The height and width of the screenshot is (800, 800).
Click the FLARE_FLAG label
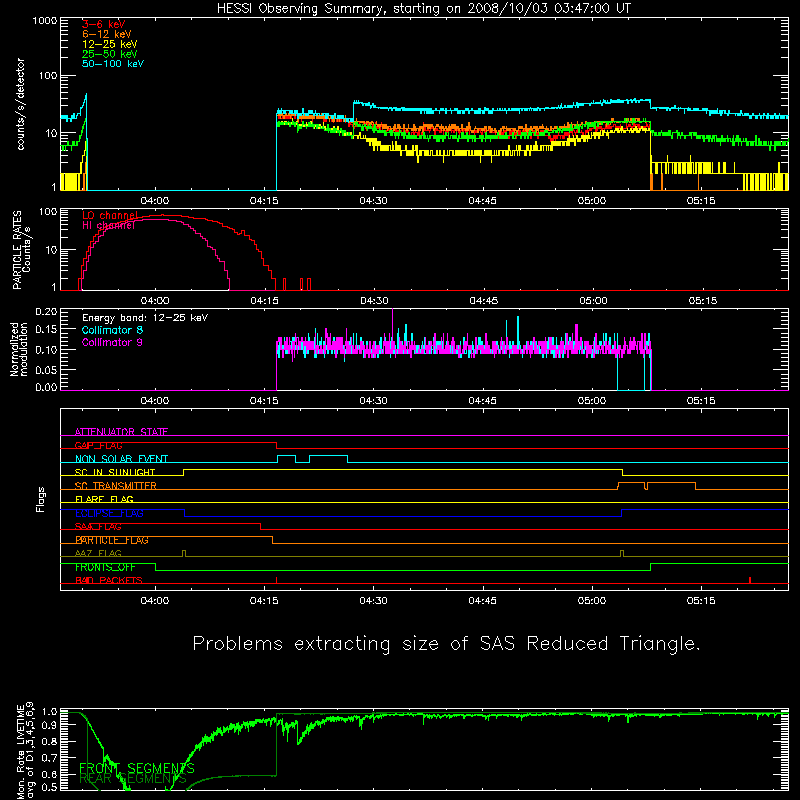[x=104, y=499]
